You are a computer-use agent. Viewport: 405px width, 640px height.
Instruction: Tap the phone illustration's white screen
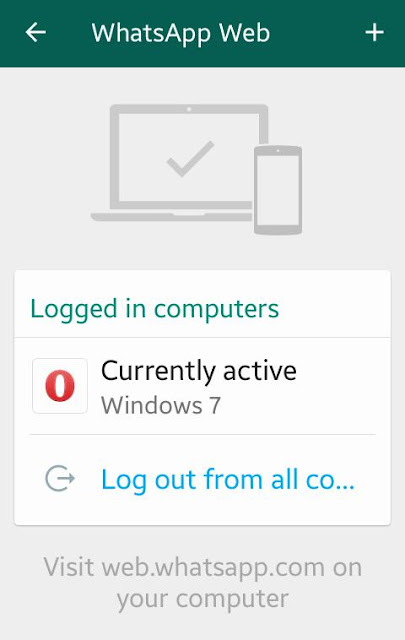(278, 189)
